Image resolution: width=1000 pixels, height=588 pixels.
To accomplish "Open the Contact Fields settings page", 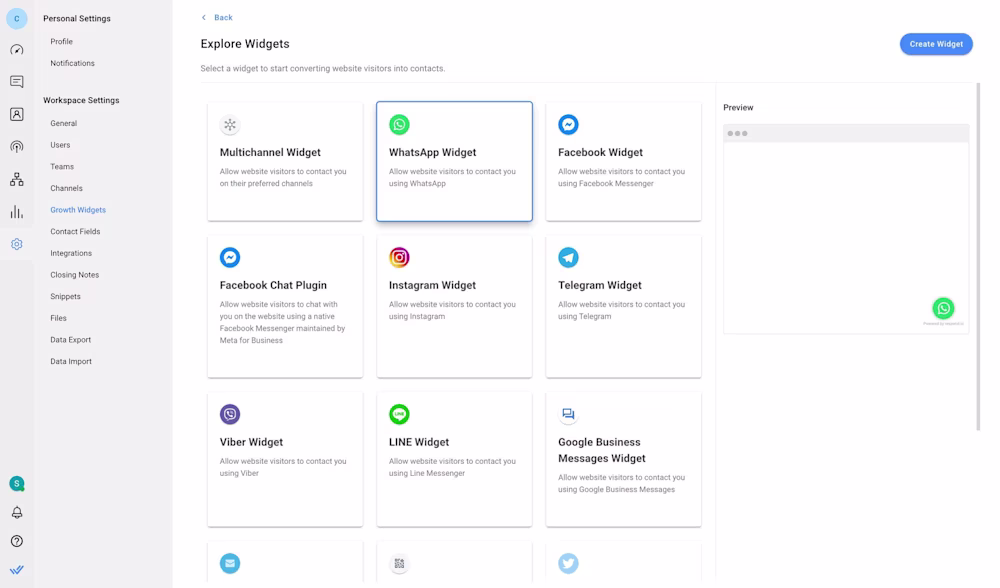I will point(75,231).
